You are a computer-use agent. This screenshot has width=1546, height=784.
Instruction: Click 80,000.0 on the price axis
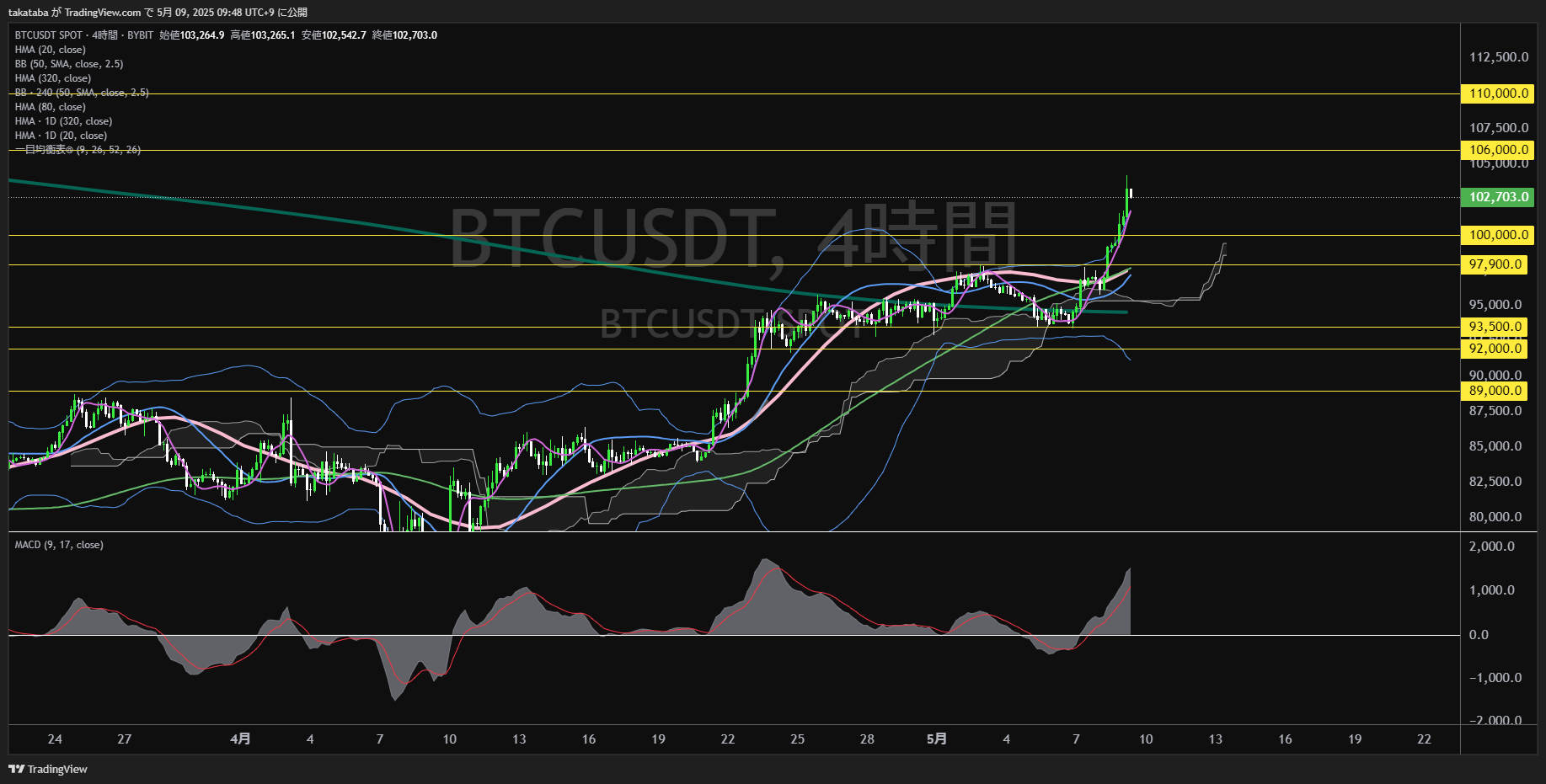(1495, 517)
